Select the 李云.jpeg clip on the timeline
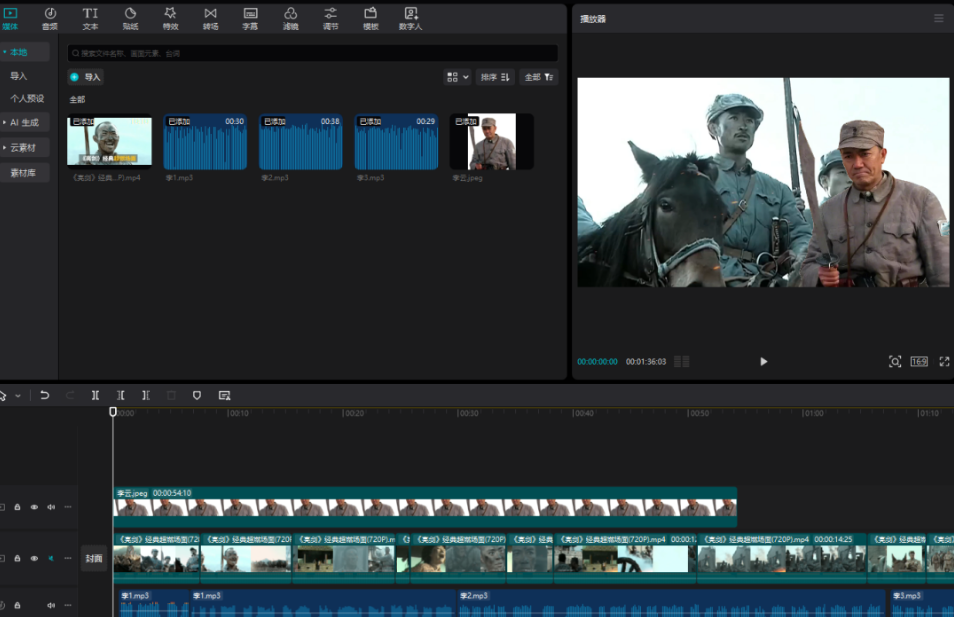This screenshot has height=617, width=954. [425, 507]
